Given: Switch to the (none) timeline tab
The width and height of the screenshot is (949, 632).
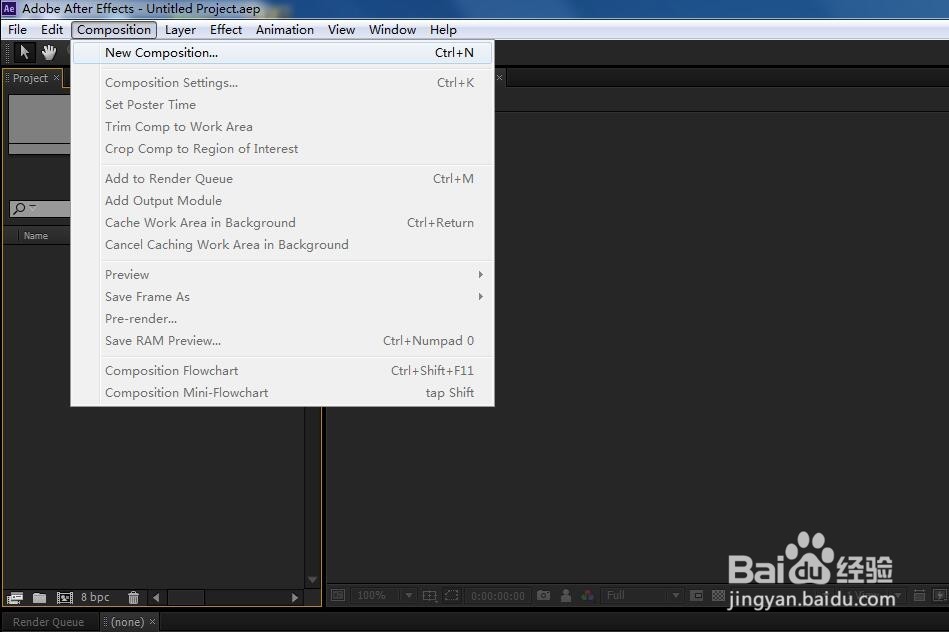Looking at the screenshot, I should (127, 622).
